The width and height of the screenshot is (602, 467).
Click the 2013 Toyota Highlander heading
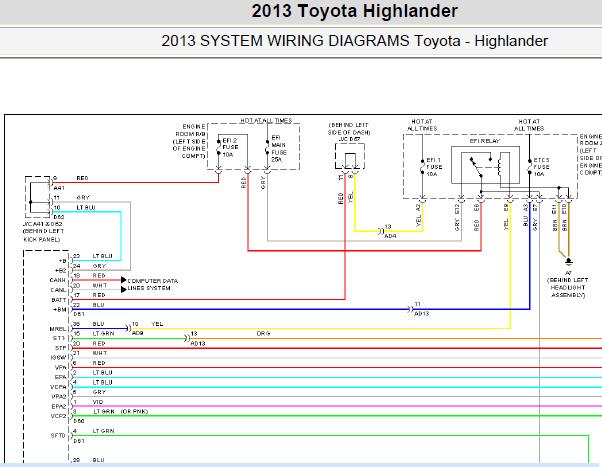pos(354,11)
